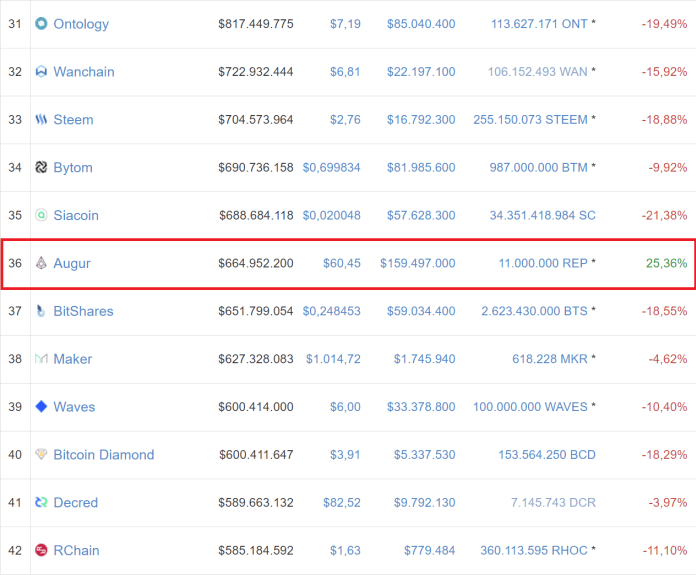
Task: Click Siacoin volume $57.628.300
Action: click(x=421, y=216)
